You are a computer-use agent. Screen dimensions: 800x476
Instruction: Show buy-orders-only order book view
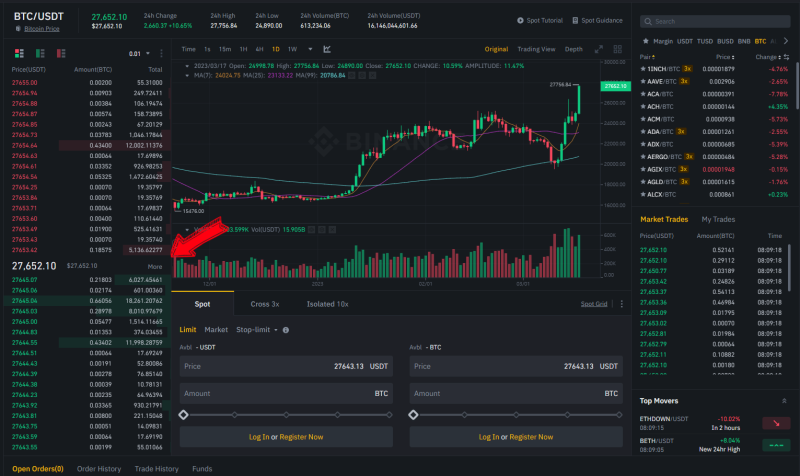click(x=40, y=53)
